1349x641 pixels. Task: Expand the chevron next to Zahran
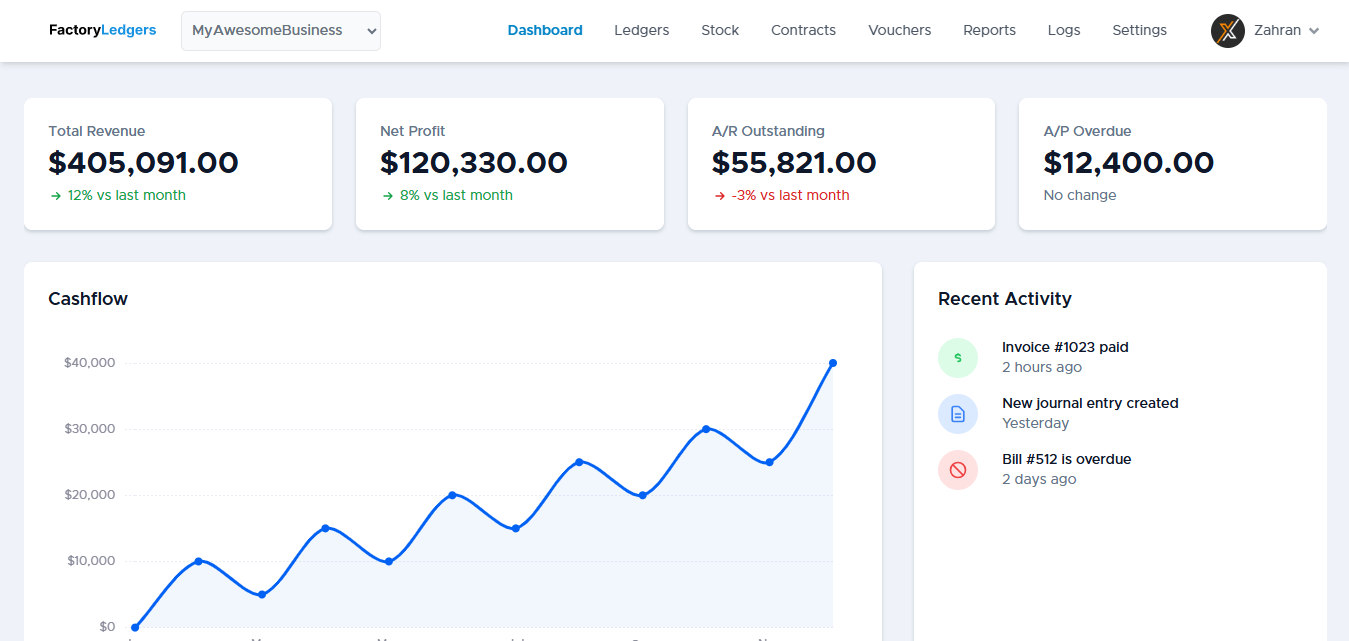[1313, 31]
